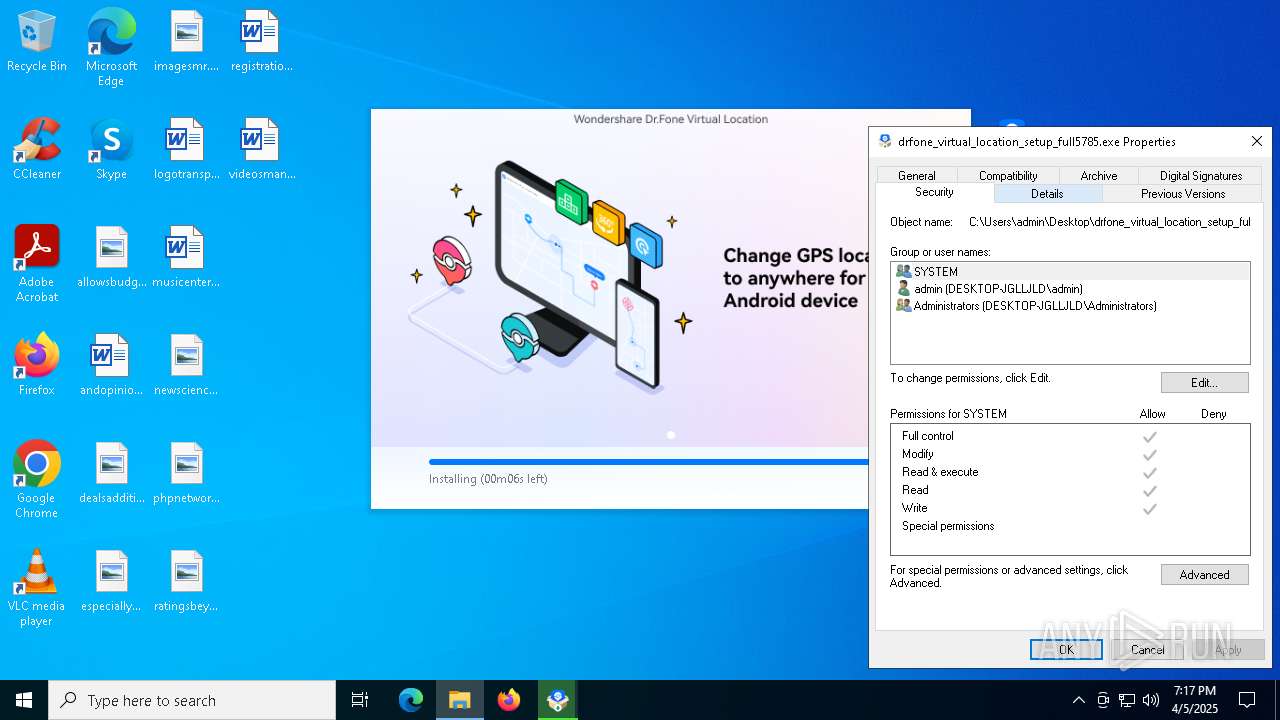Open the network tray icon
The height and width of the screenshot is (720, 1280).
coord(1127,700)
